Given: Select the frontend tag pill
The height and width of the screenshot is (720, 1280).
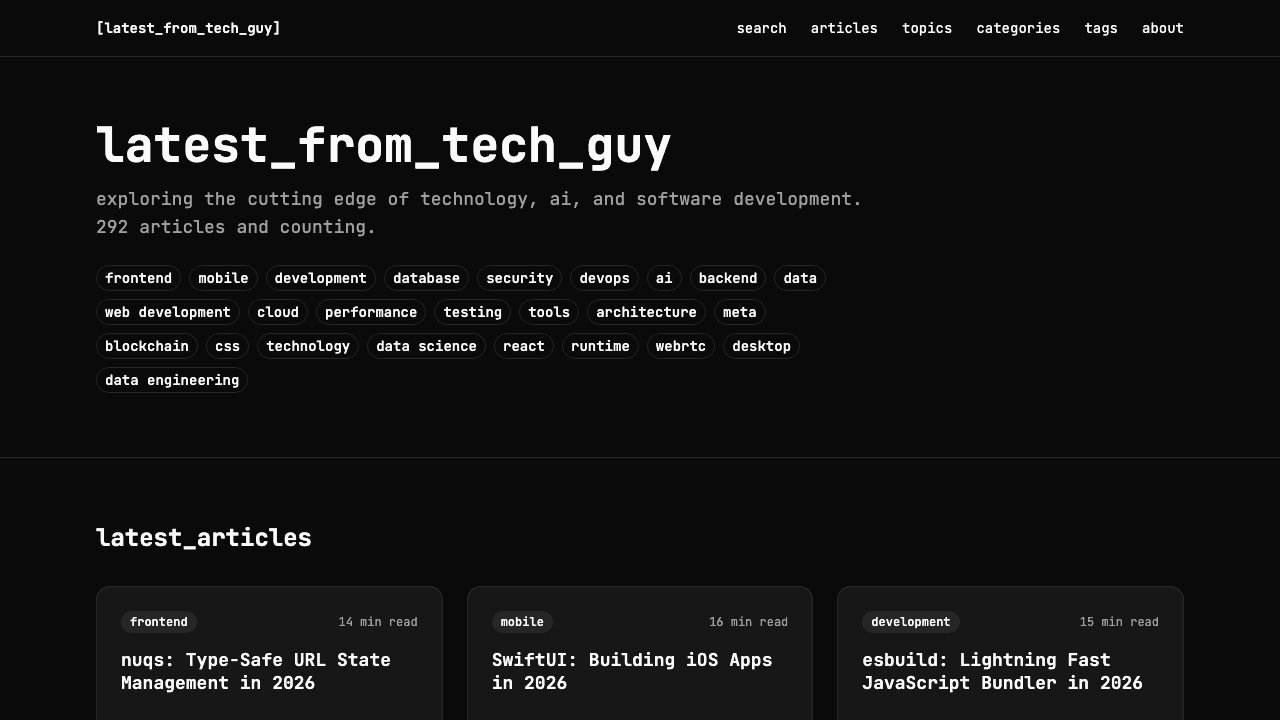Looking at the screenshot, I should click(x=138, y=278).
